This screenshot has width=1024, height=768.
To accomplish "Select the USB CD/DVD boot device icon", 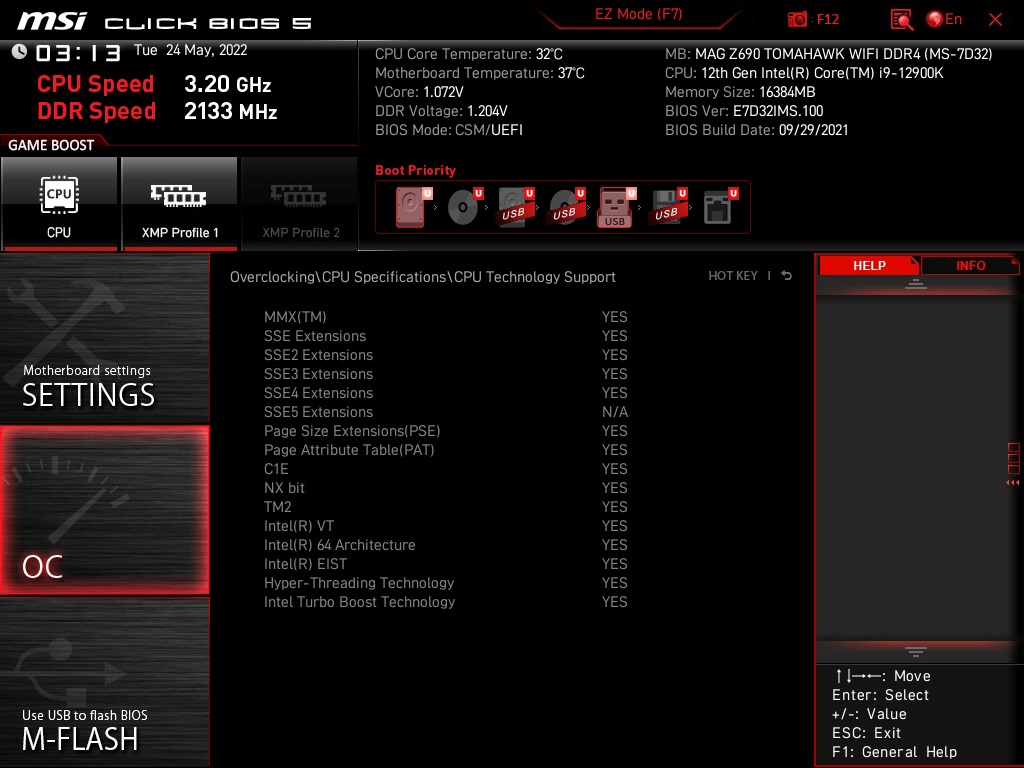I will click(567, 207).
